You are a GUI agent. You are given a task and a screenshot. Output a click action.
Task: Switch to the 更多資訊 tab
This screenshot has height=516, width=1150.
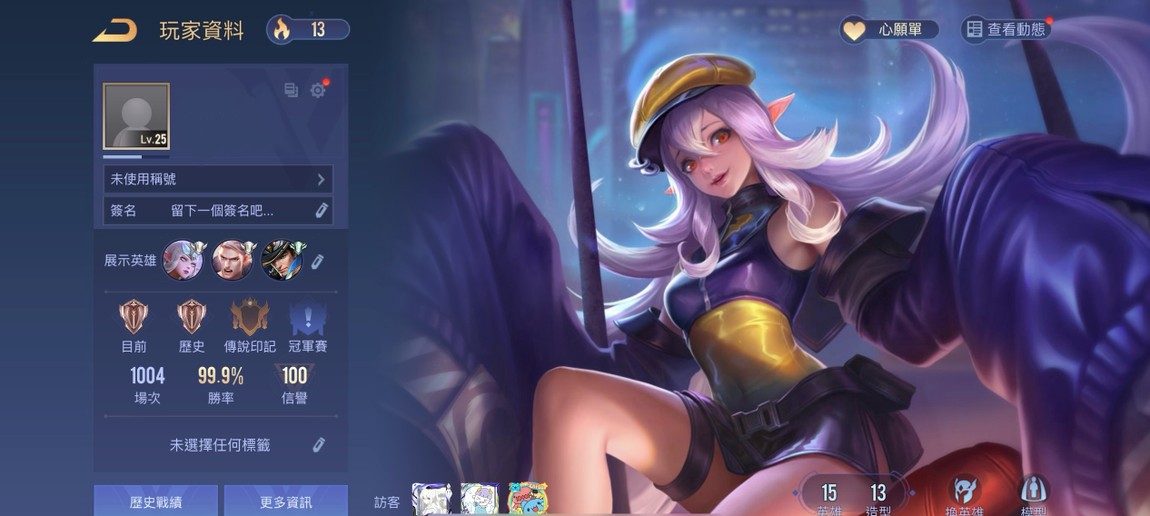(285, 501)
